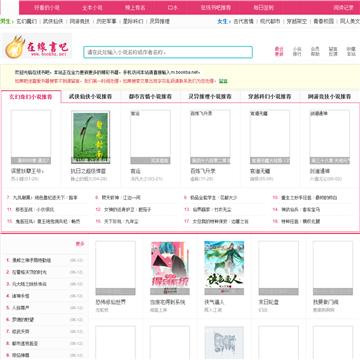Open 阅读记录 in the pink navigation bar
This screenshot has width=360, height=360.
[344, 7]
